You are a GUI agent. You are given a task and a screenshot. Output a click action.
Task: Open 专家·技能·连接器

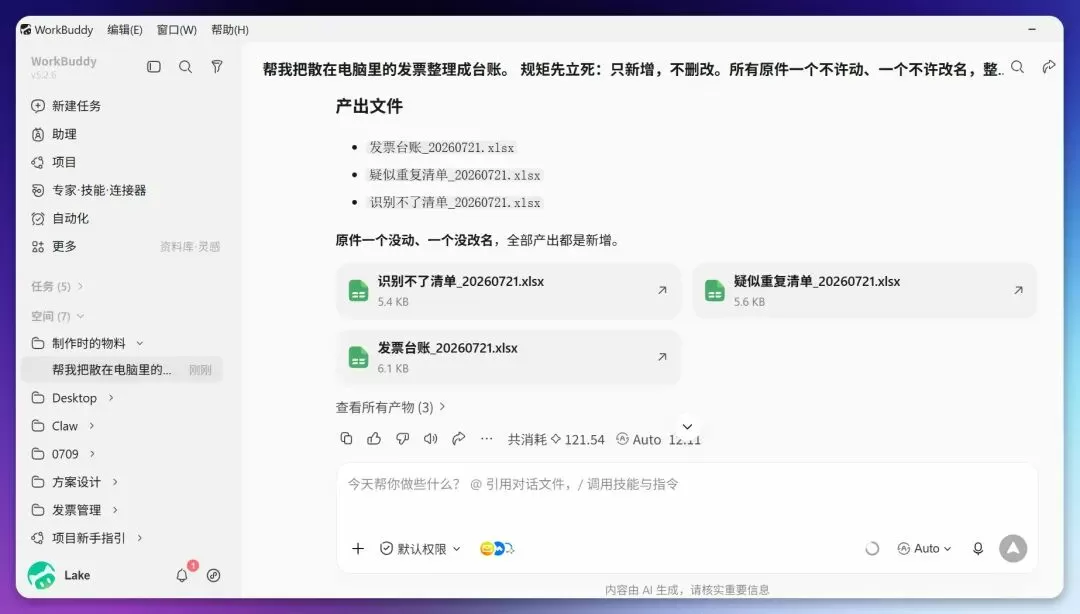[x=89, y=190]
